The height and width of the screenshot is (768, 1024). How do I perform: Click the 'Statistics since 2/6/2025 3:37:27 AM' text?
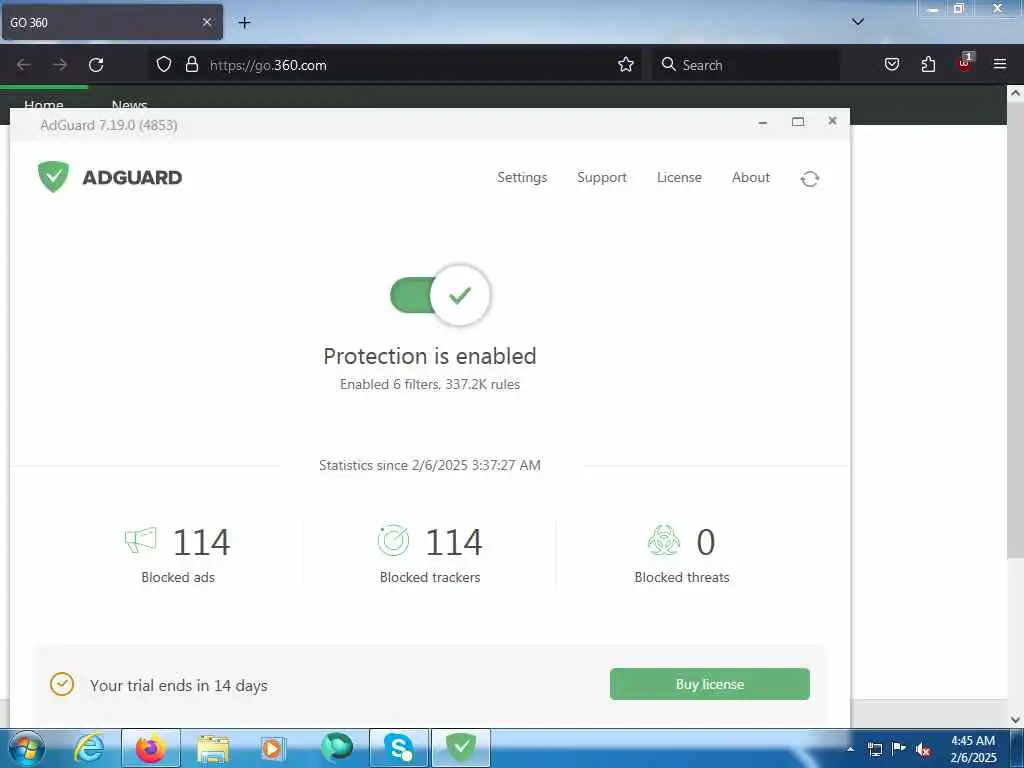pos(430,465)
